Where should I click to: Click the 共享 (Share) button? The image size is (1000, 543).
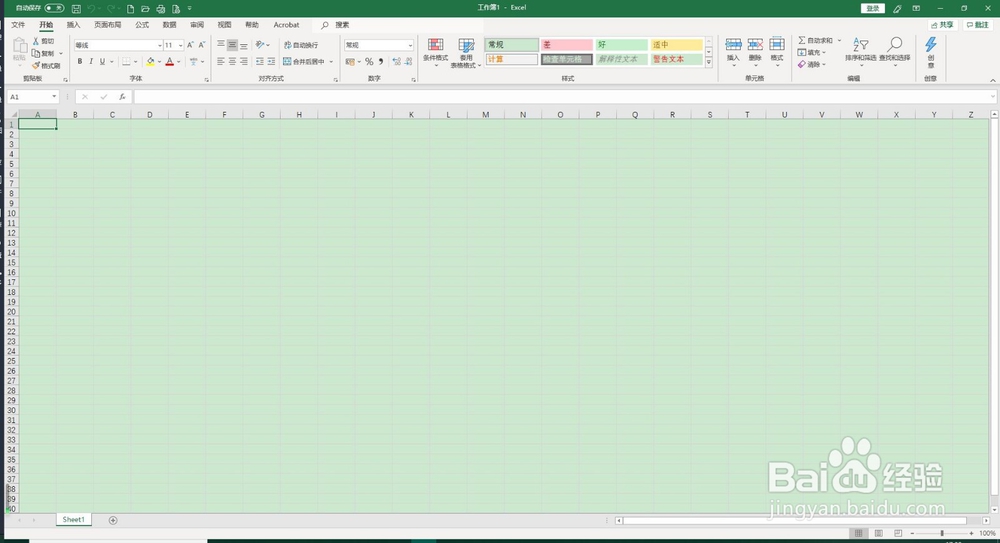click(943, 25)
